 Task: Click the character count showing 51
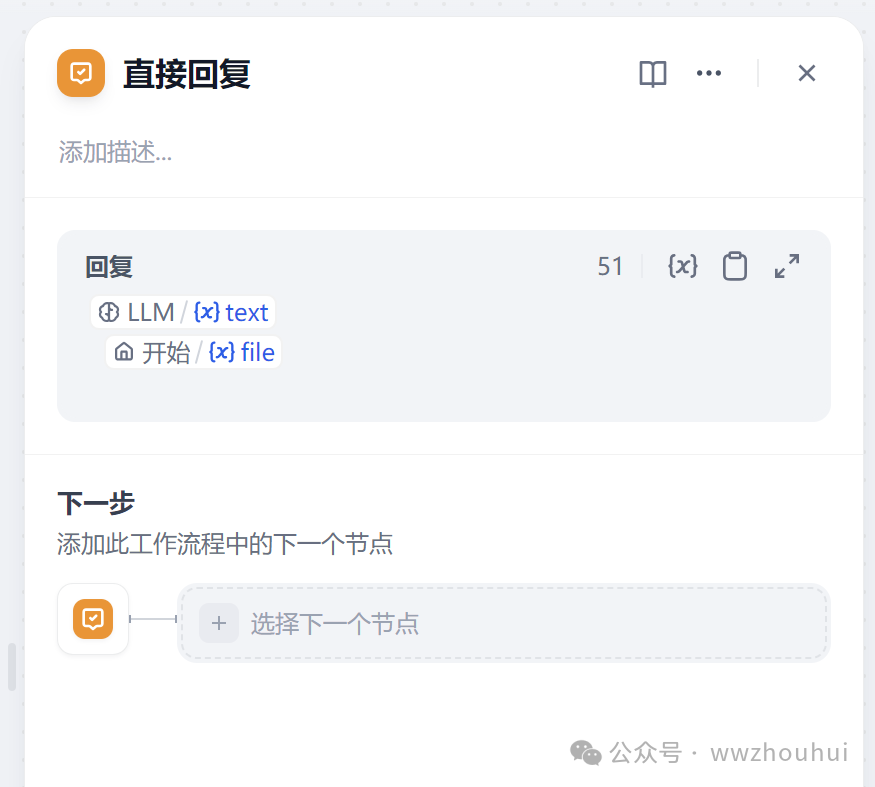[610, 266]
